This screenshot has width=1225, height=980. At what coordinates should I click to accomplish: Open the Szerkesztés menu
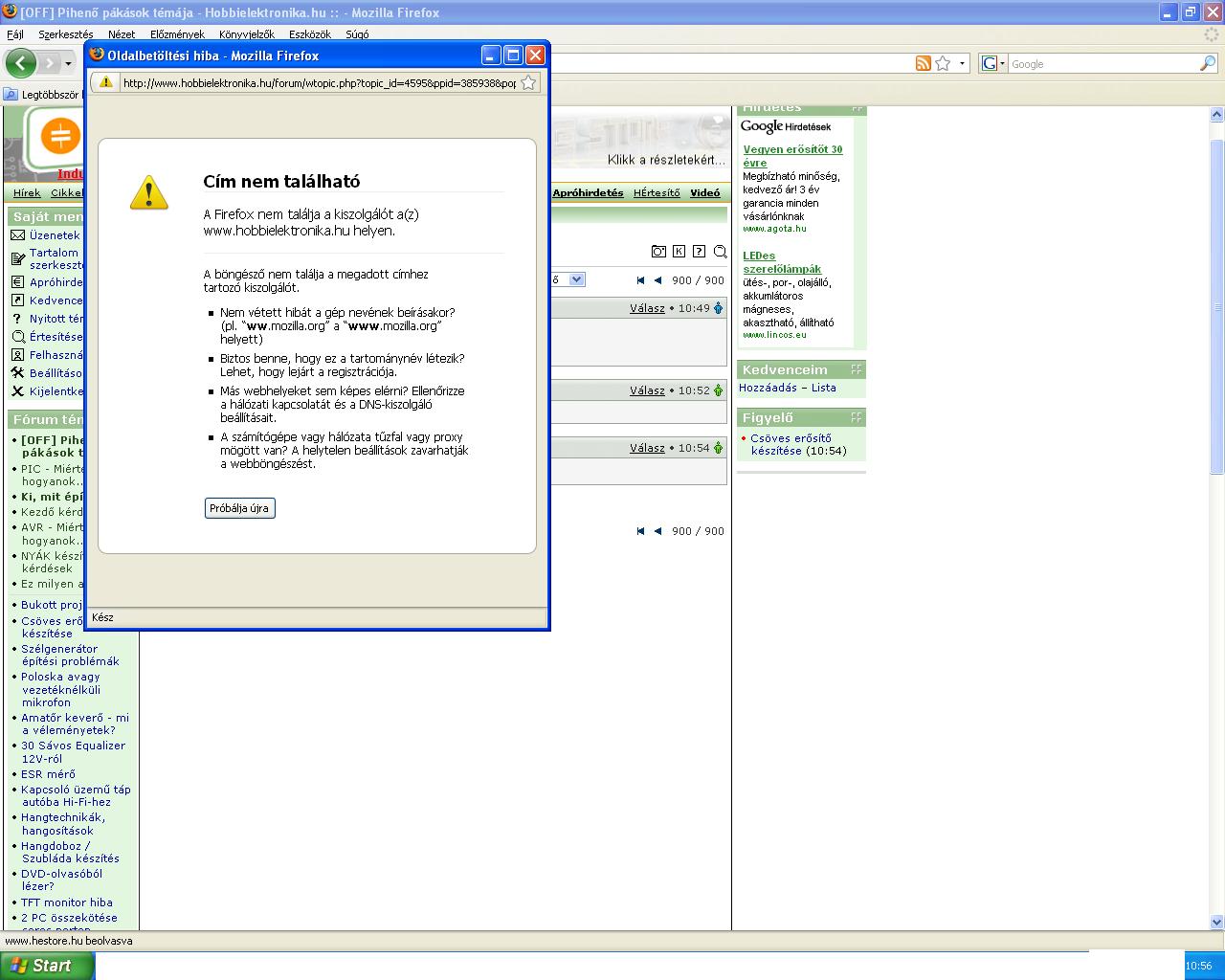click(66, 34)
